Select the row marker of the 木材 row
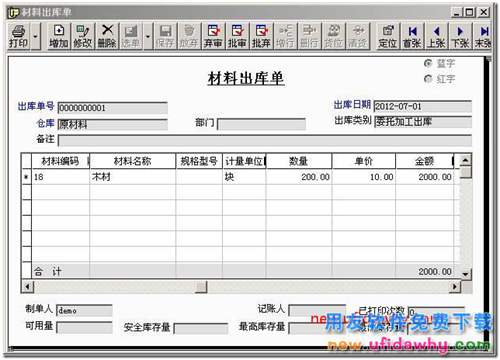The image size is (500, 360). [26, 177]
